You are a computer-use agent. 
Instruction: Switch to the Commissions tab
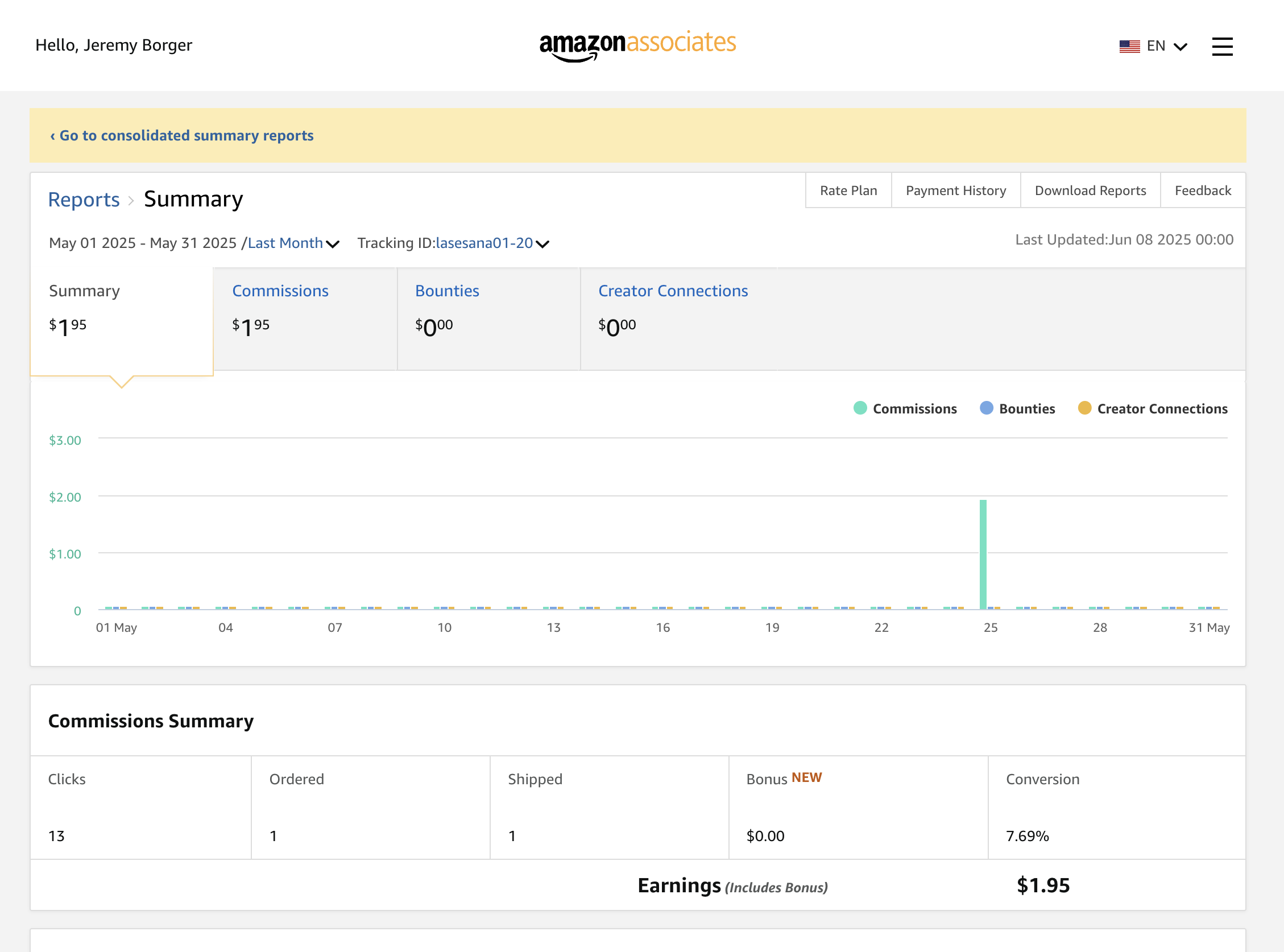(x=305, y=318)
